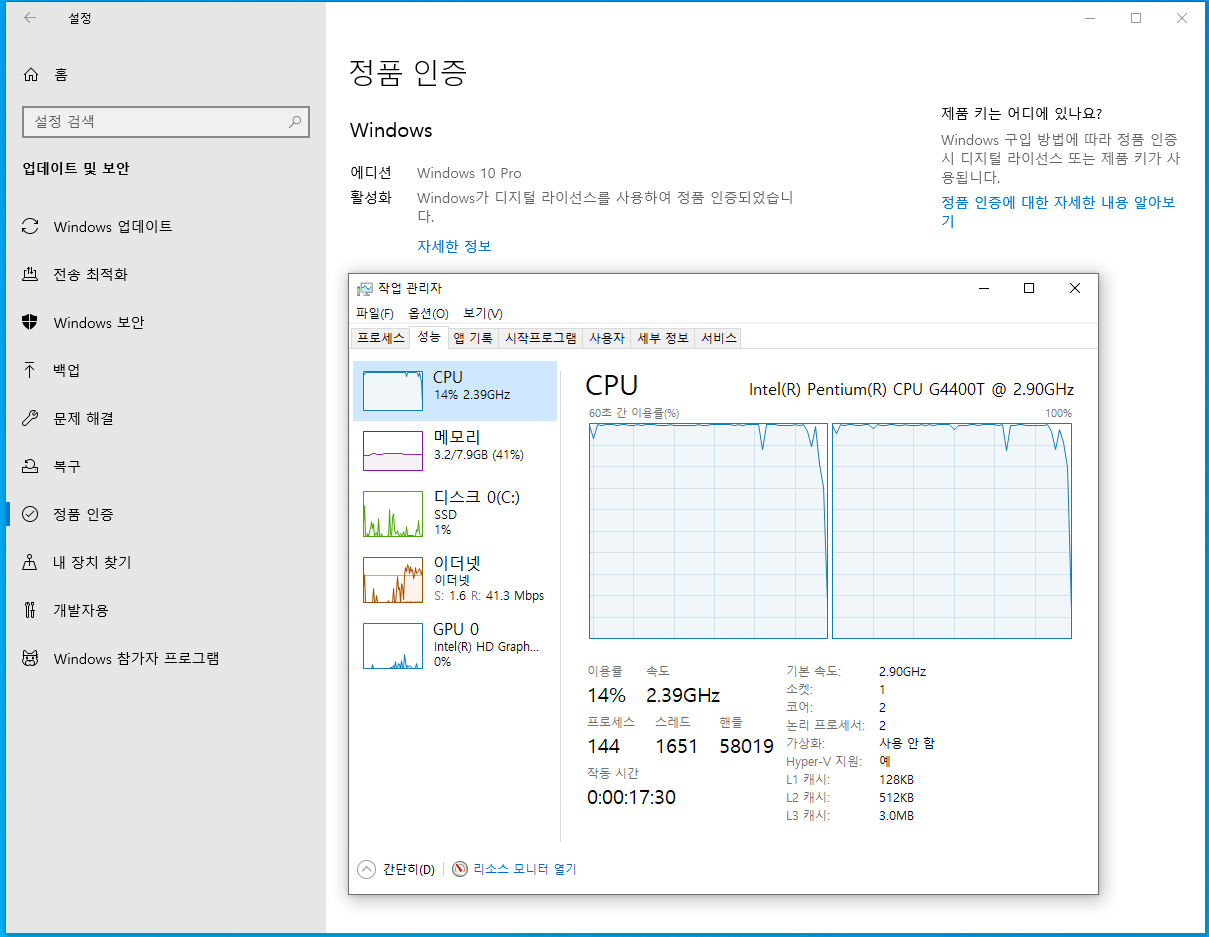Click the 가상화 value 사용 안 함
Viewport: 1209px width, 937px height.
pyautogui.click(x=906, y=743)
